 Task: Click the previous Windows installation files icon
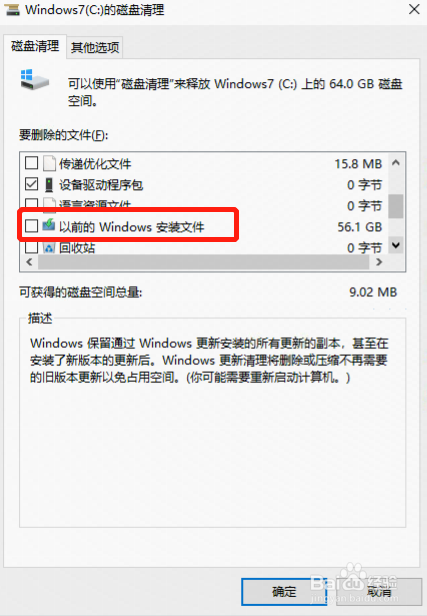(49, 226)
